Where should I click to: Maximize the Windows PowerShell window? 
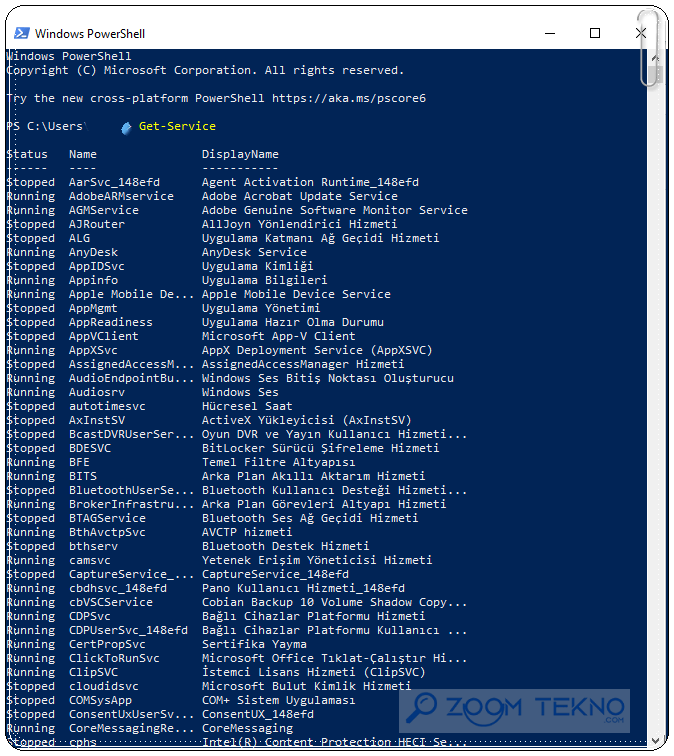coord(595,33)
